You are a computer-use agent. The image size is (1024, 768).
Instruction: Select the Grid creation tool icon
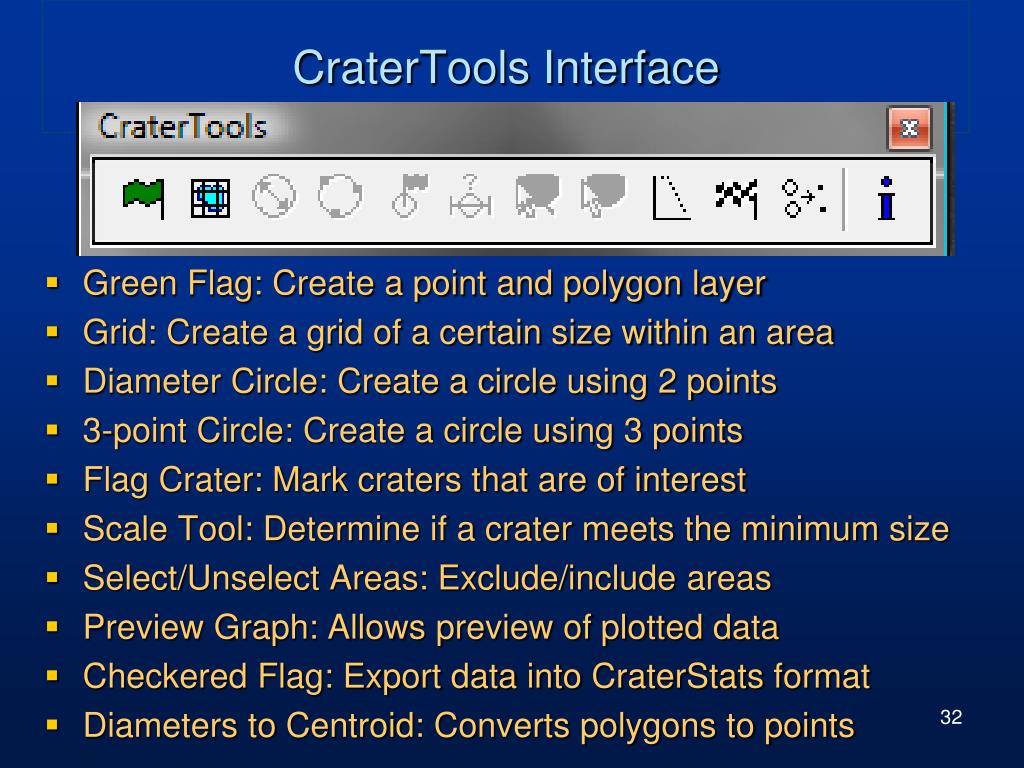click(210, 198)
